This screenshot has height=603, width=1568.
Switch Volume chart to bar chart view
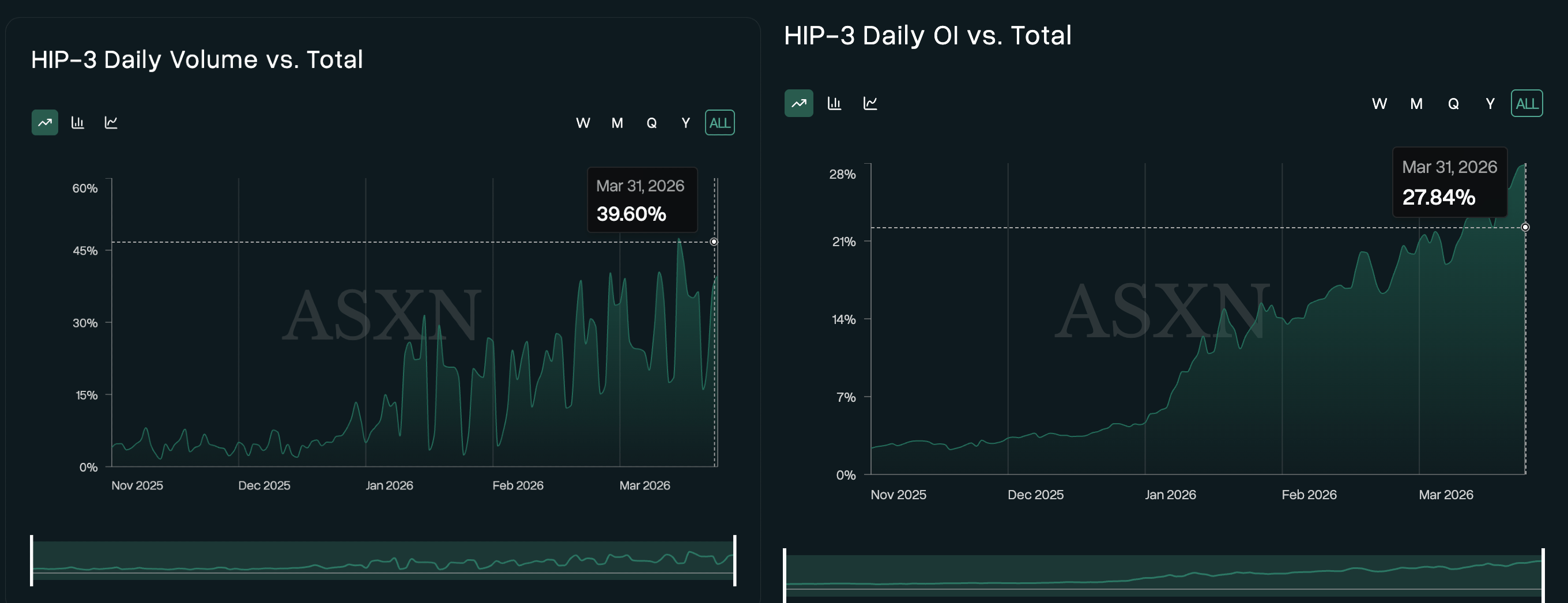78,122
